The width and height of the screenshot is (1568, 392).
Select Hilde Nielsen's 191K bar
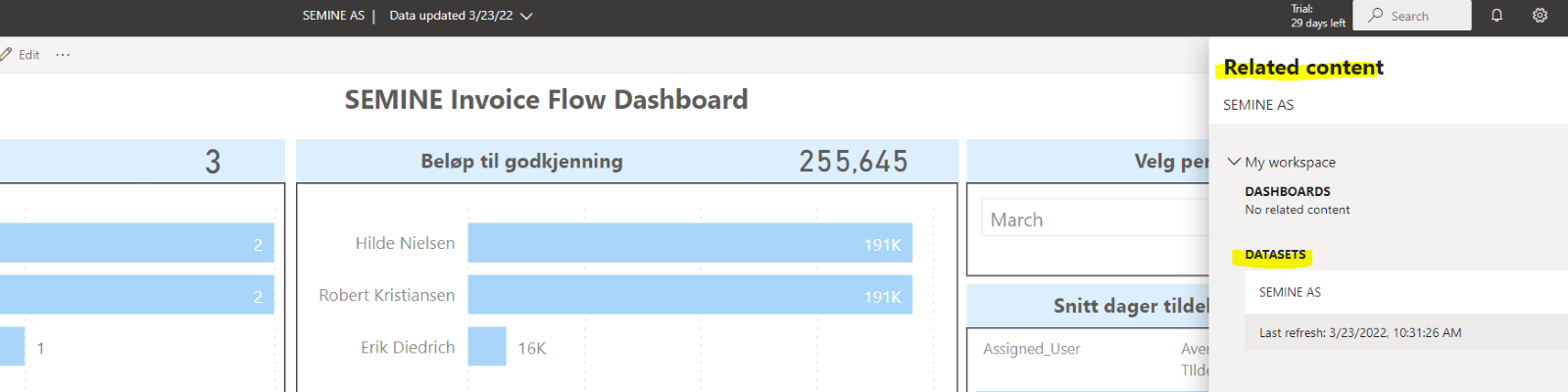pyautogui.click(x=689, y=243)
